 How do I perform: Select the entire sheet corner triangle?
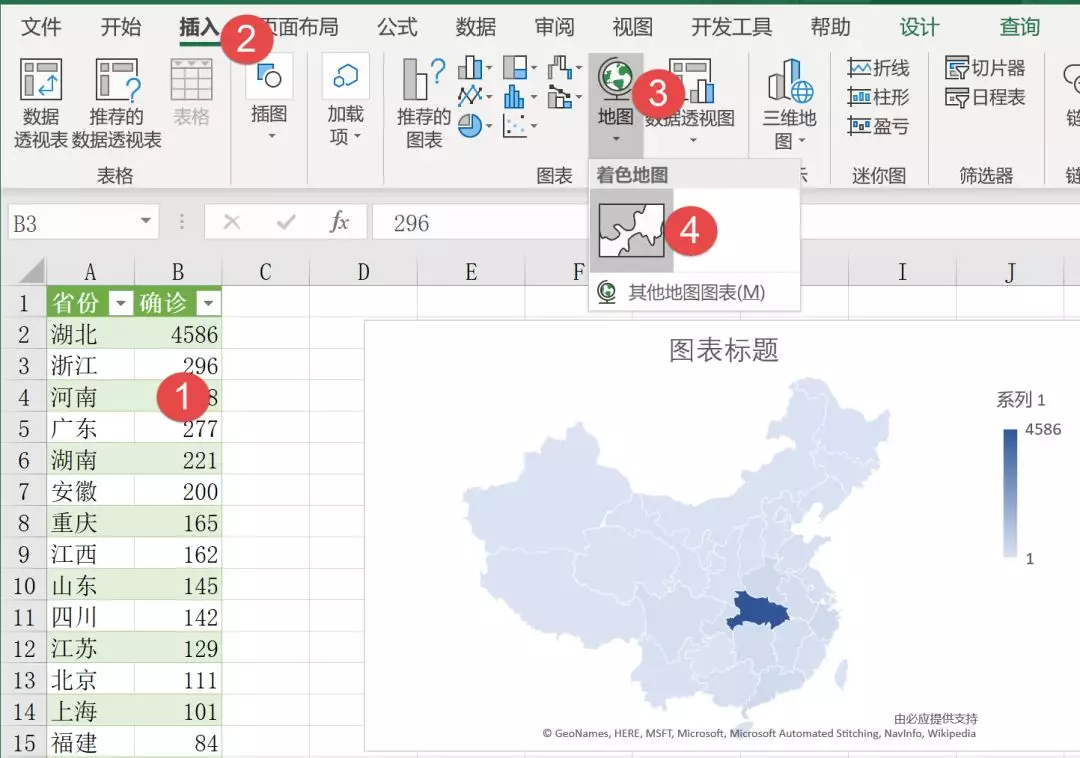[x=32, y=271]
